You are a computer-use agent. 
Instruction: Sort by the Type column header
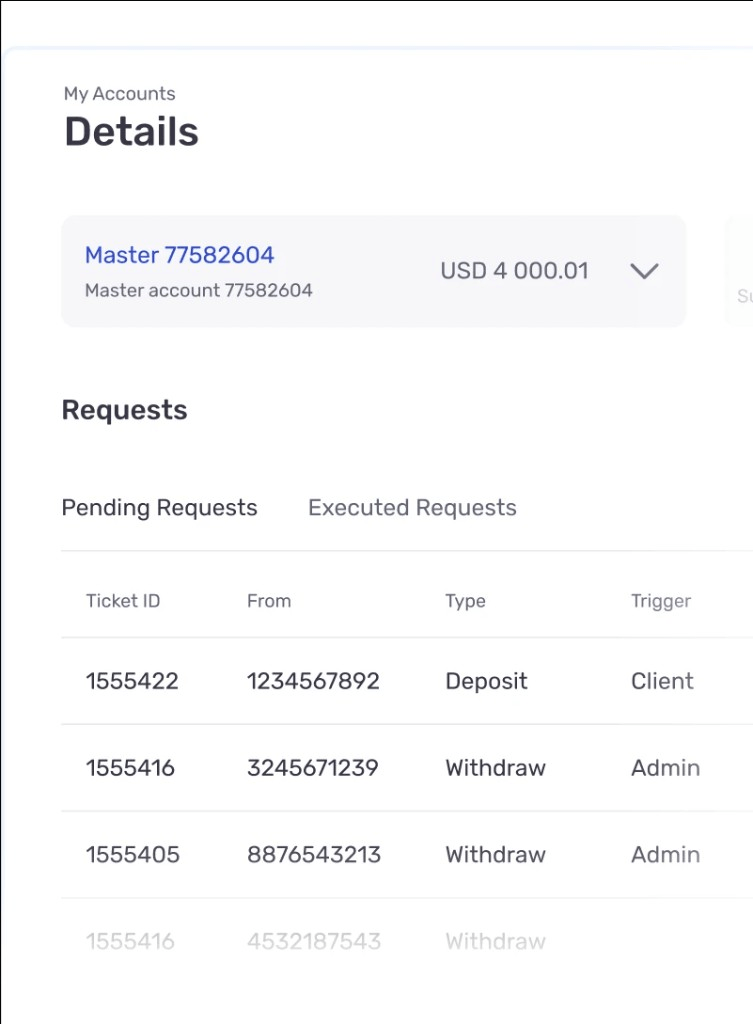(x=465, y=601)
